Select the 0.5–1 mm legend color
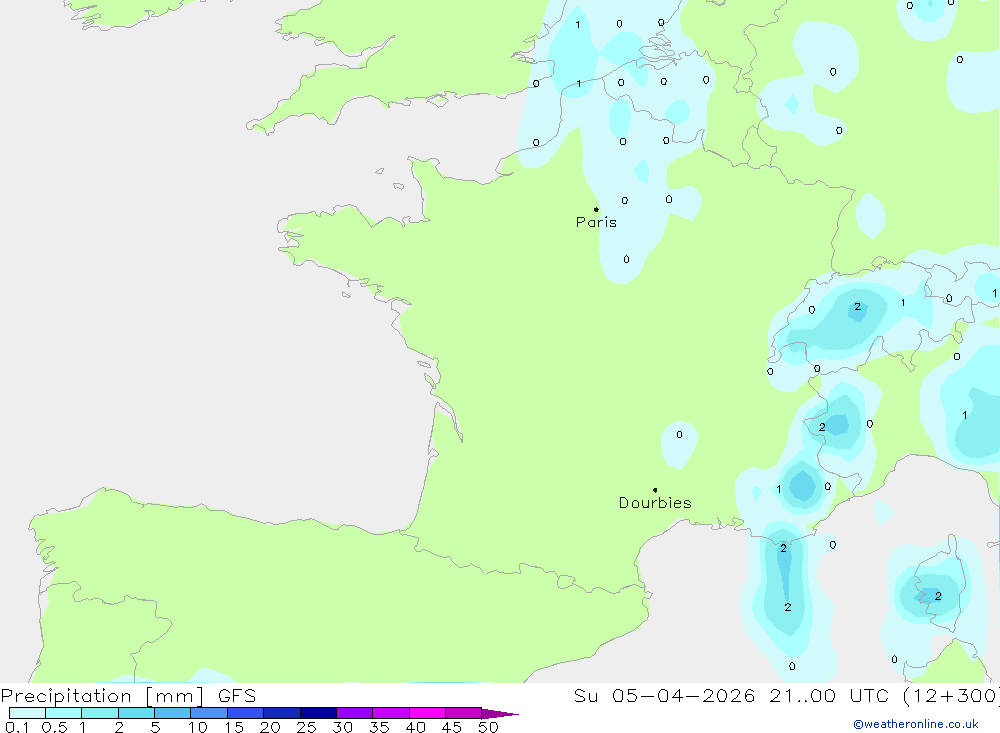Viewport: 1000px width, 733px height. pyautogui.click(x=64, y=713)
